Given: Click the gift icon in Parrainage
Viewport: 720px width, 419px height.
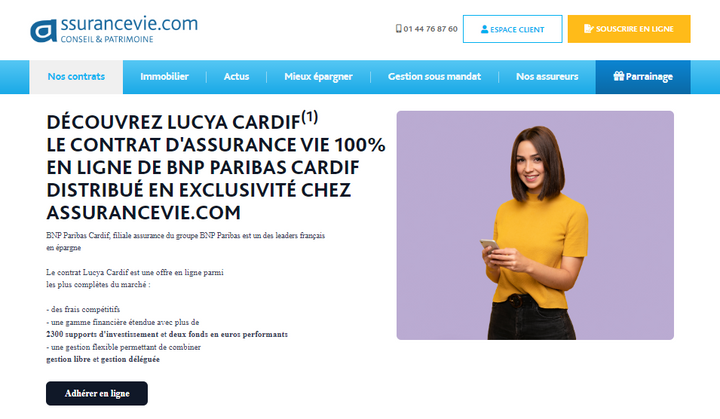Looking at the screenshot, I should [x=619, y=76].
